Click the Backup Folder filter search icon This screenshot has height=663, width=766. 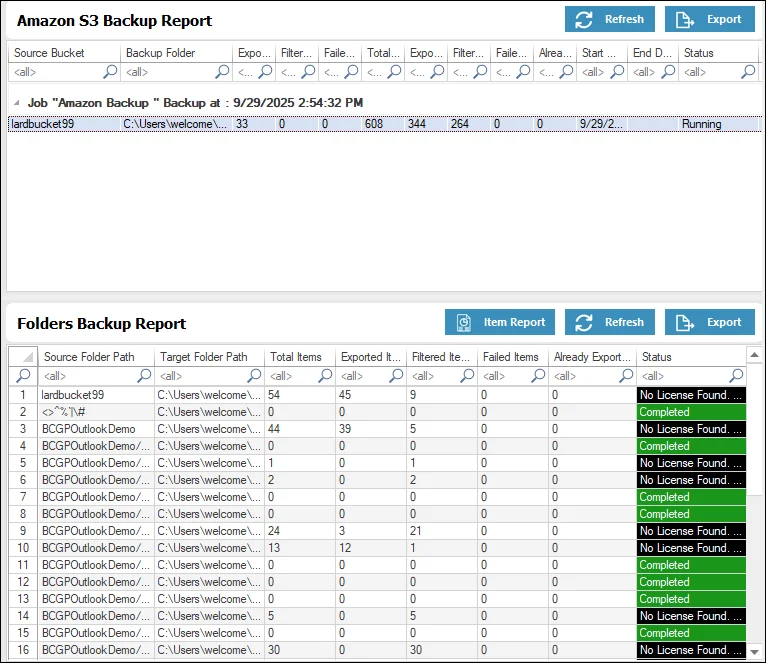point(222,72)
